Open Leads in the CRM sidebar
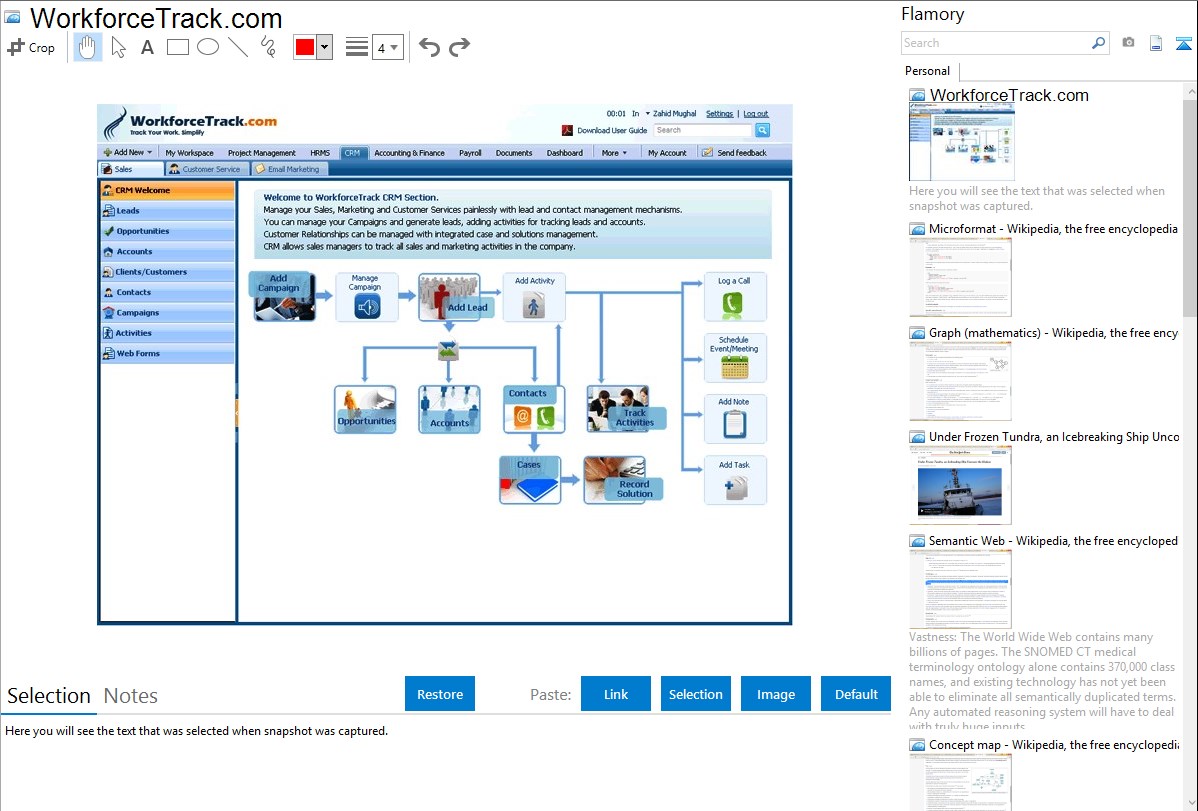The height and width of the screenshot is (811, 1198). (167, 211)
